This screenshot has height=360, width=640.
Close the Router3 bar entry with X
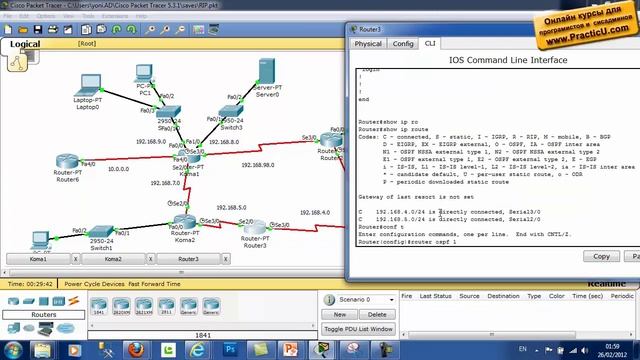click(226, 259)
